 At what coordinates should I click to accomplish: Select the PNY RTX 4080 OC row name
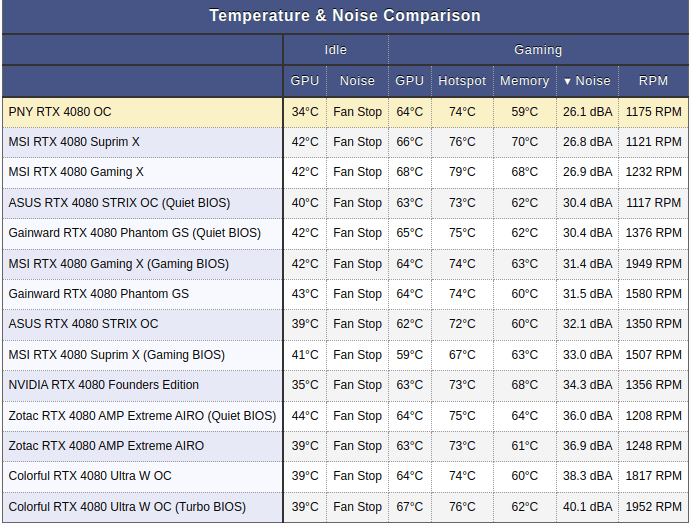[x=60, y=112]
